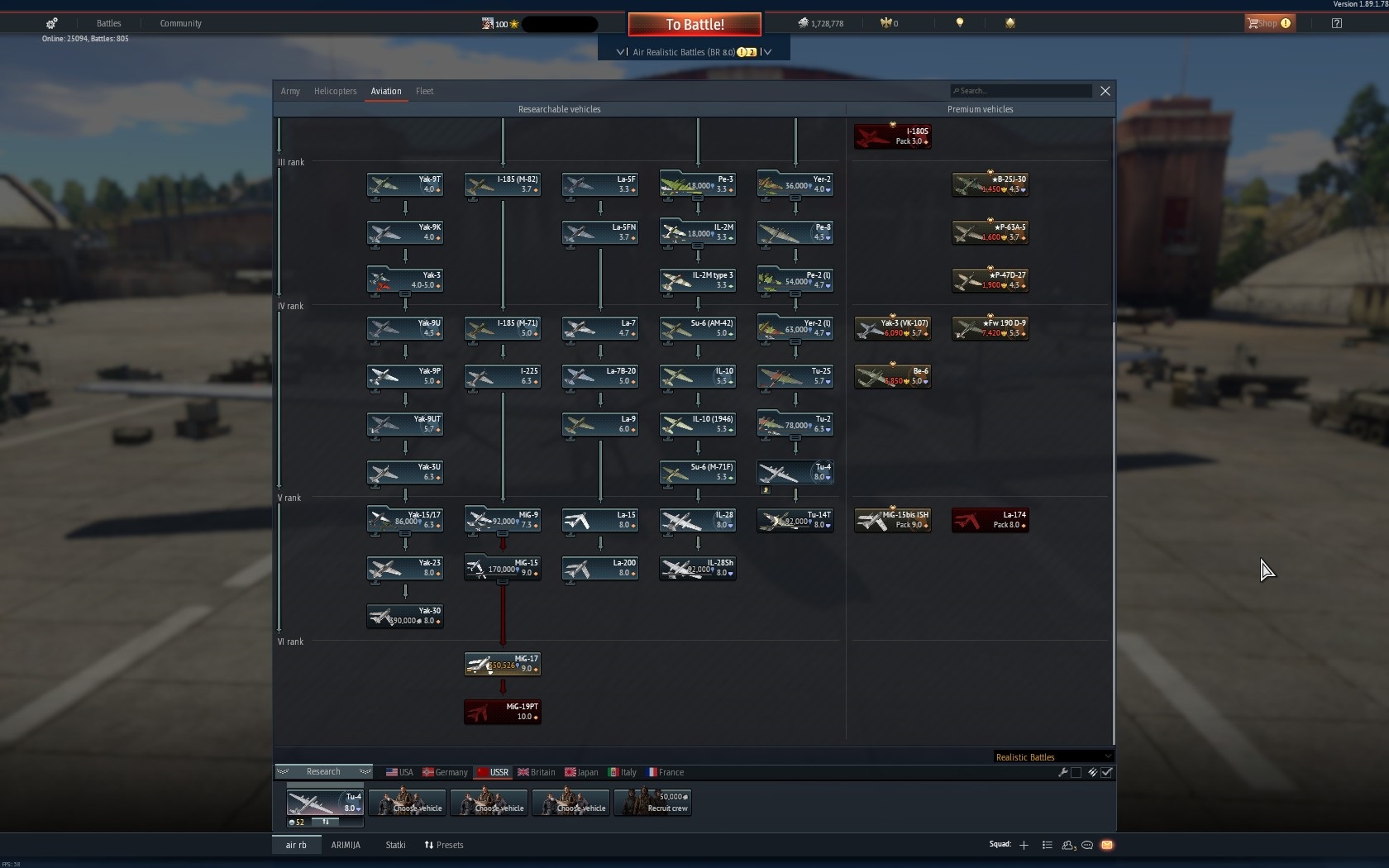This screenshot has height=868, width=1389.
Task: Select the Fw 190 D-9 premium aircraft
Action: click(990, 328)
